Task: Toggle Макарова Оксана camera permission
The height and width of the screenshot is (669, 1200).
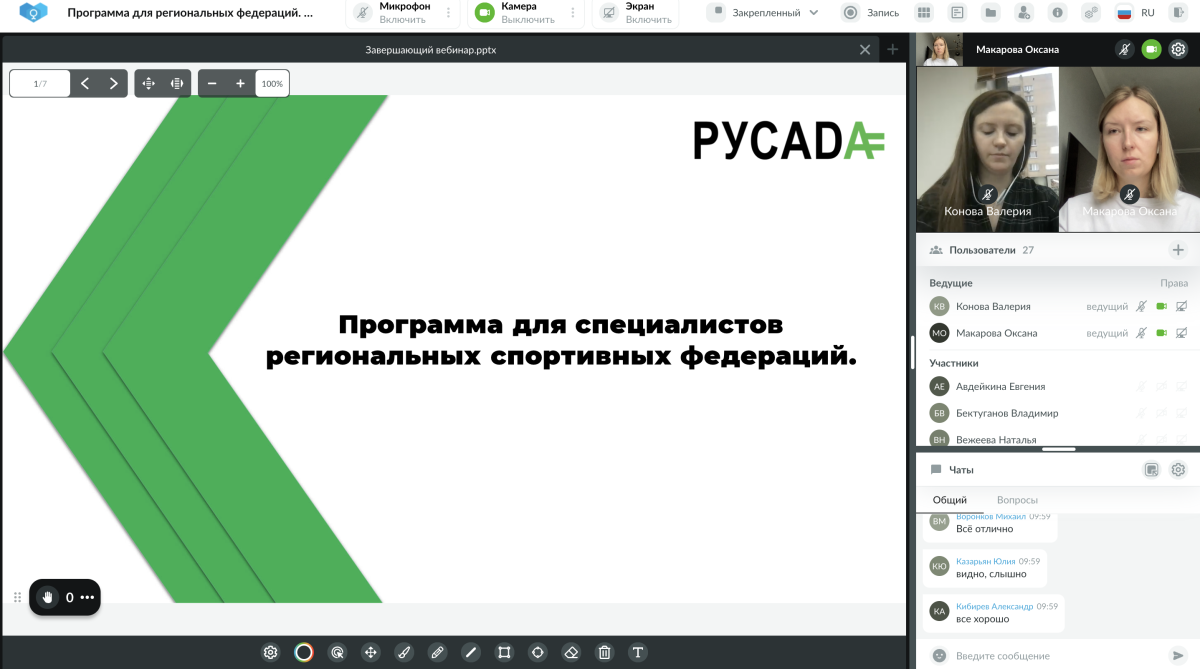Action: point(1161,333)
